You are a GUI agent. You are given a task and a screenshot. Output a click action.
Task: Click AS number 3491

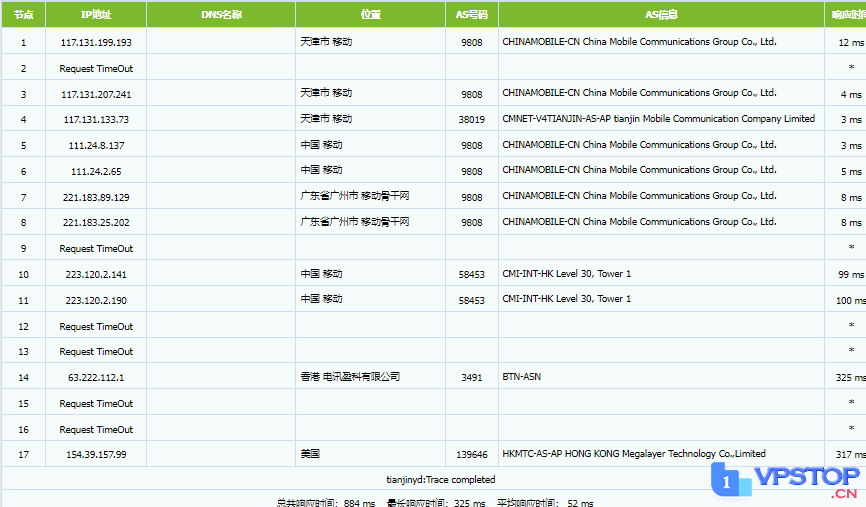pos(472,378)
